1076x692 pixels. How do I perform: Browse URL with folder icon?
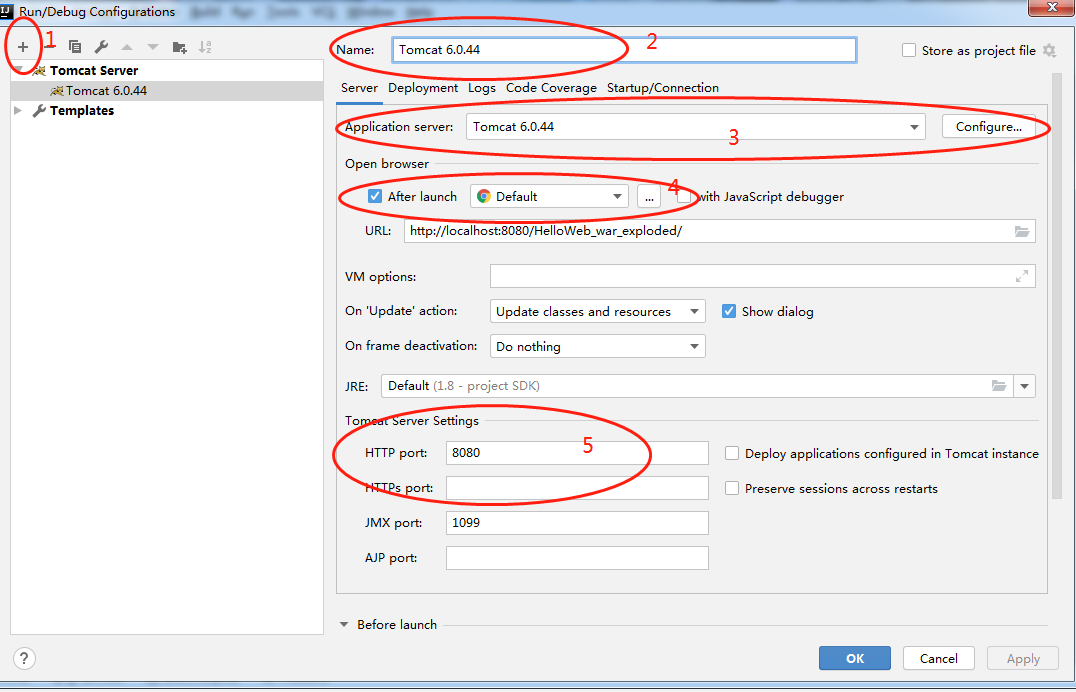point(1022,231)
